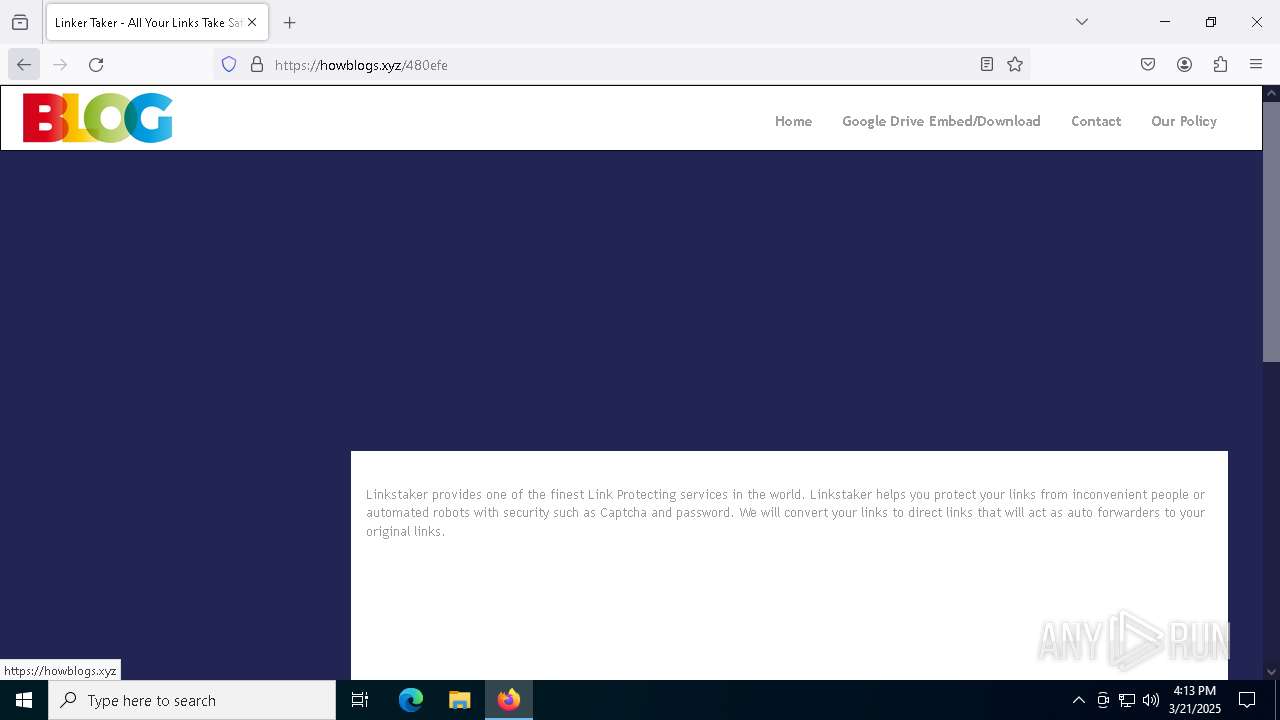Open Firefox account menu
This screenshot has width=1280, height=720.
(1184, 65)
